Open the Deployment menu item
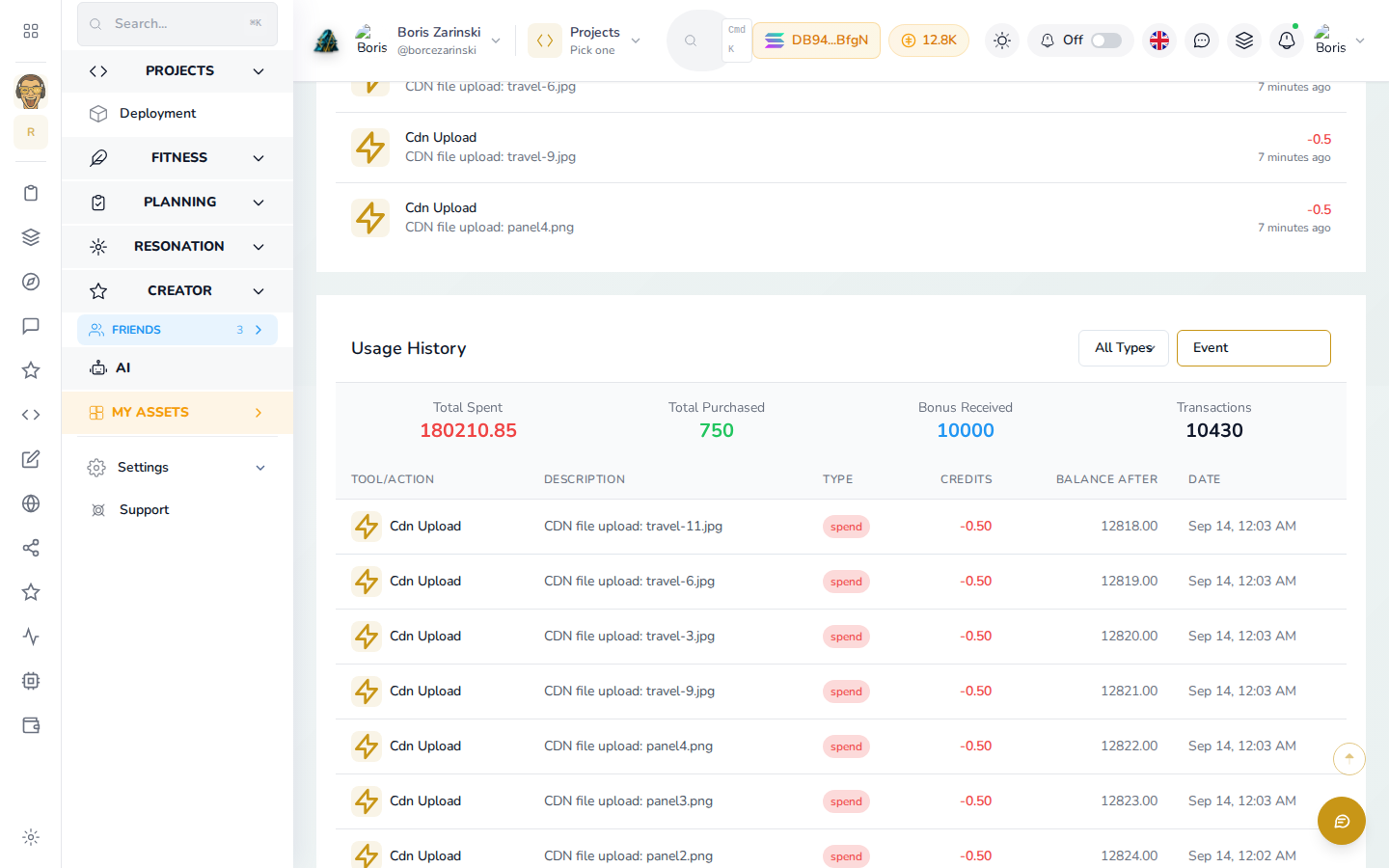 pos(177,114)
